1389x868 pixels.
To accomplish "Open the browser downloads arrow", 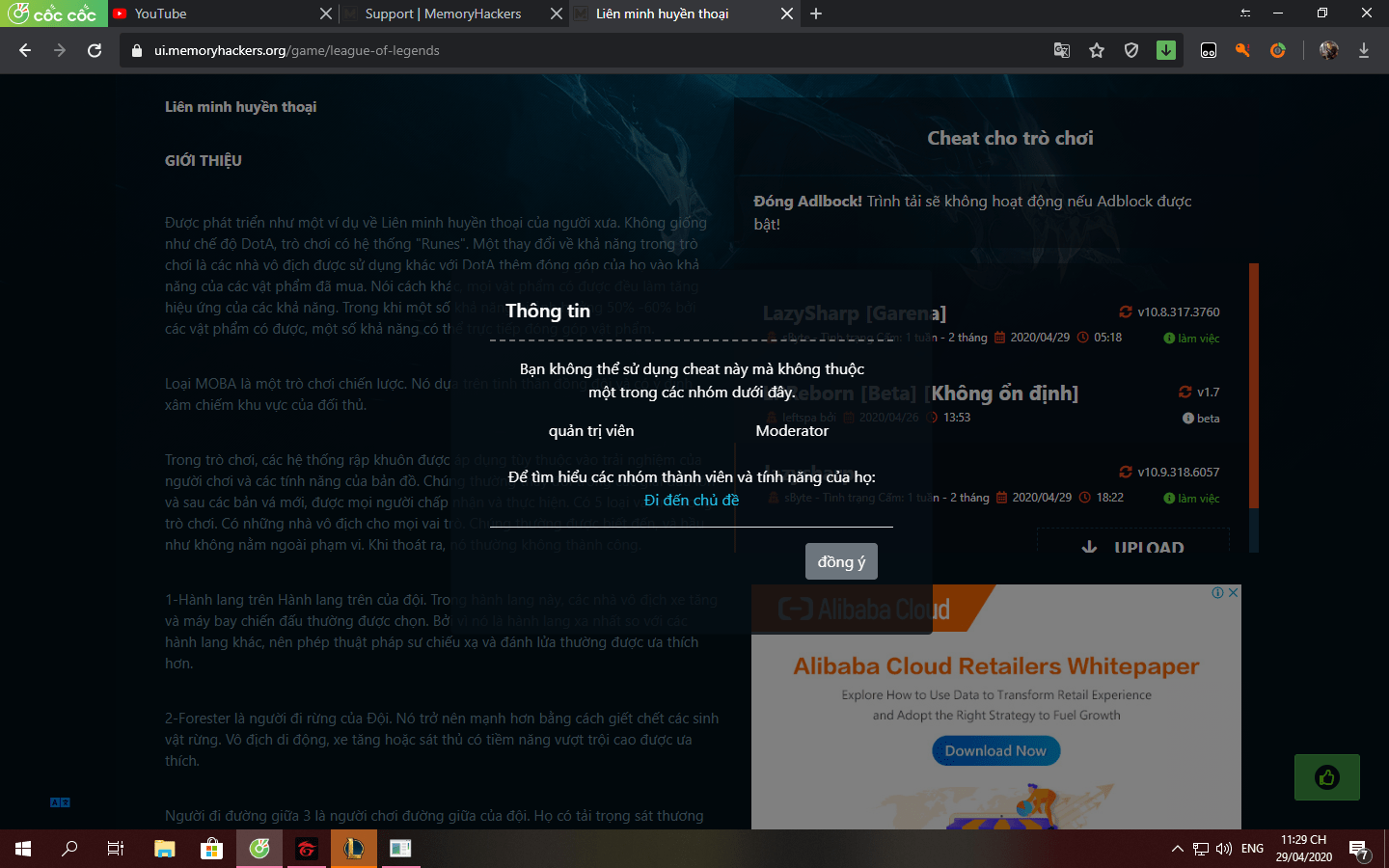I will pos(1364,50).
